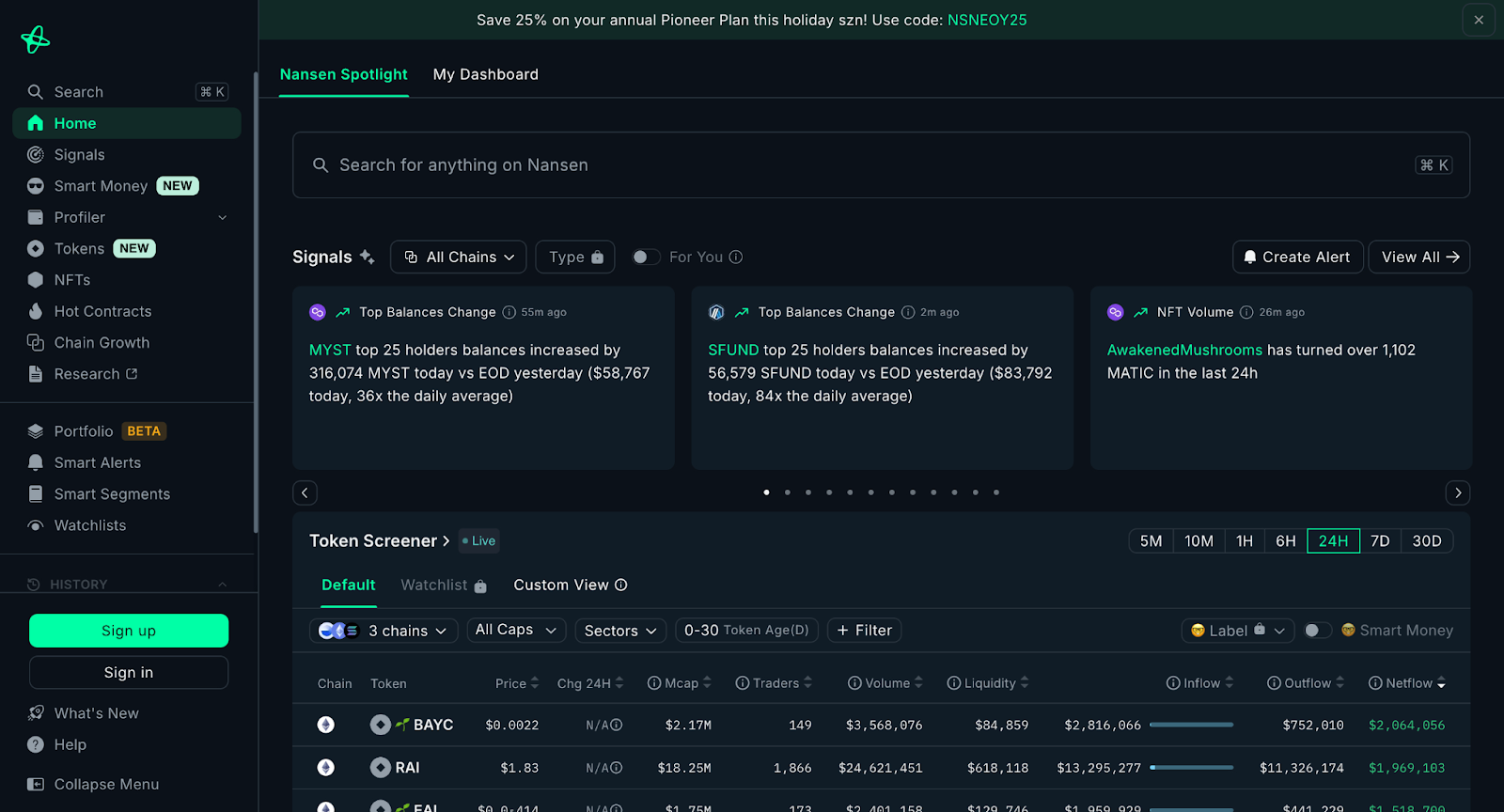The width and height of the screenshot is (1504, 812).
Task: Go to Home in the sidebar
Action: [x=127, y=123]
